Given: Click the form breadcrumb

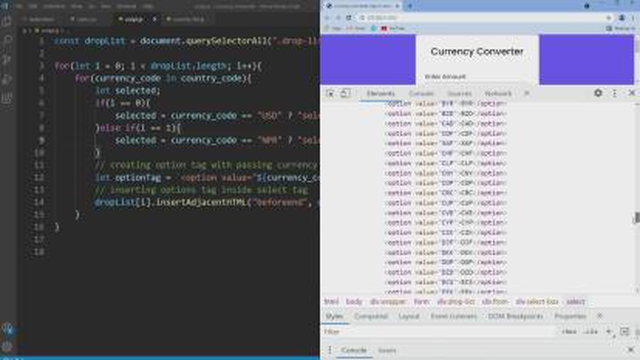Looking at the screenshot, I should point(422,302).
